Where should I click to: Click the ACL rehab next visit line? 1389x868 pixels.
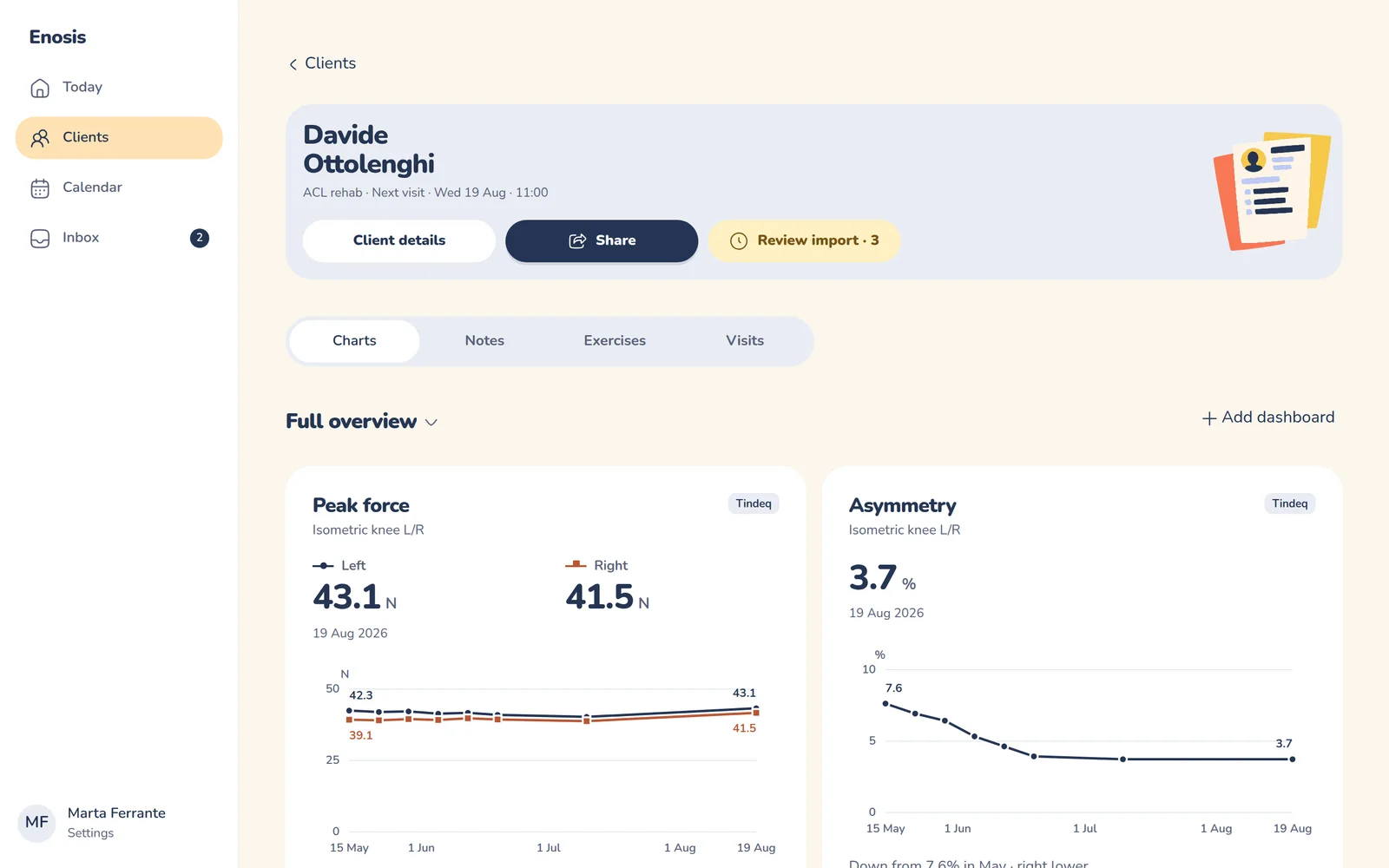pos(425,193)
